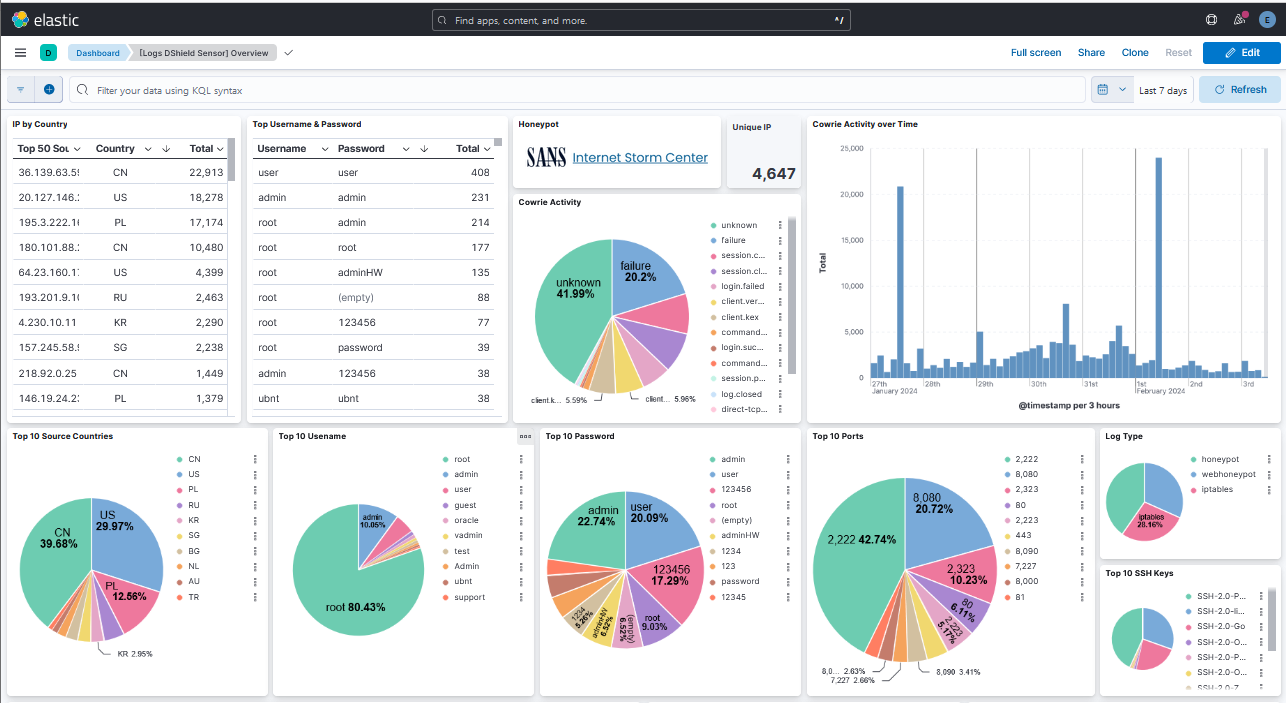This screenshot has height=703, width=1286.
Task: Click the add filter plus icon
Action: 49,90
